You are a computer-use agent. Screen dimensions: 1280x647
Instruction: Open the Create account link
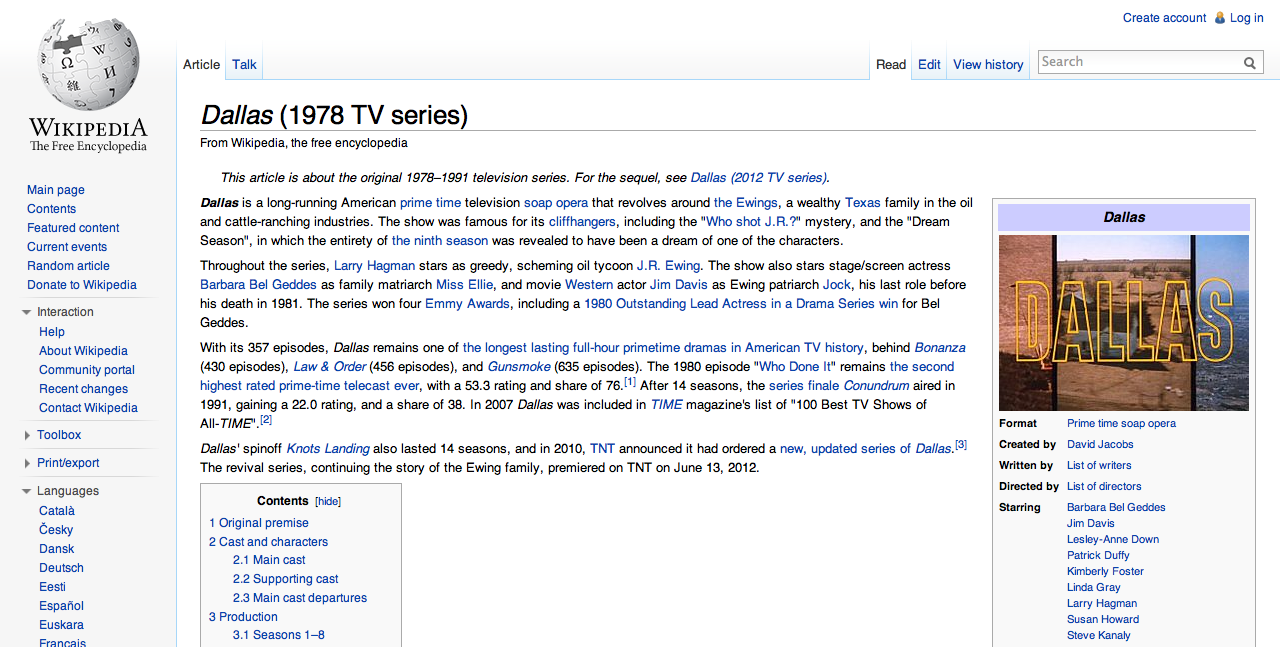(1164, 18)
